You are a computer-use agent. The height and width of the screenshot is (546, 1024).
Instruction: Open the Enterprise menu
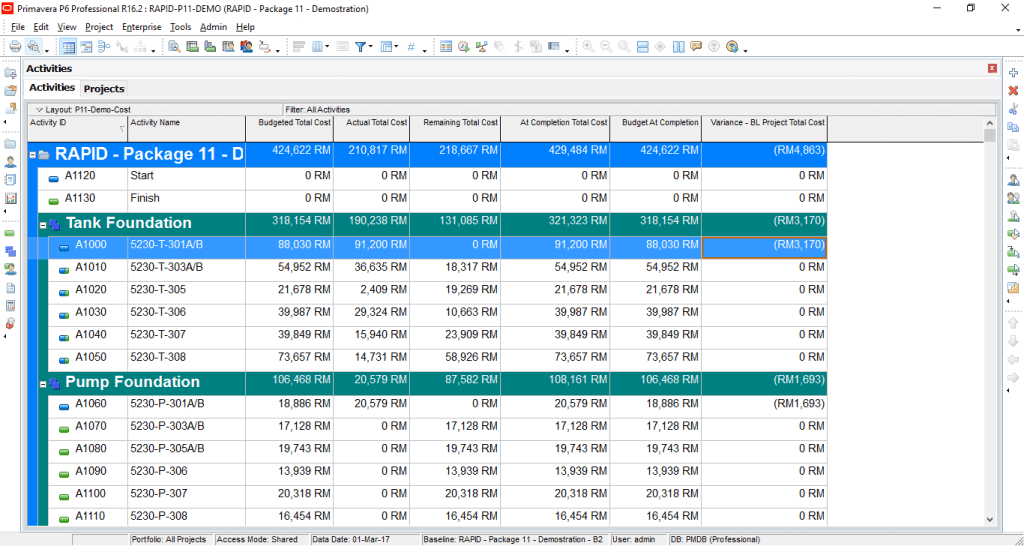coord(141,27)
